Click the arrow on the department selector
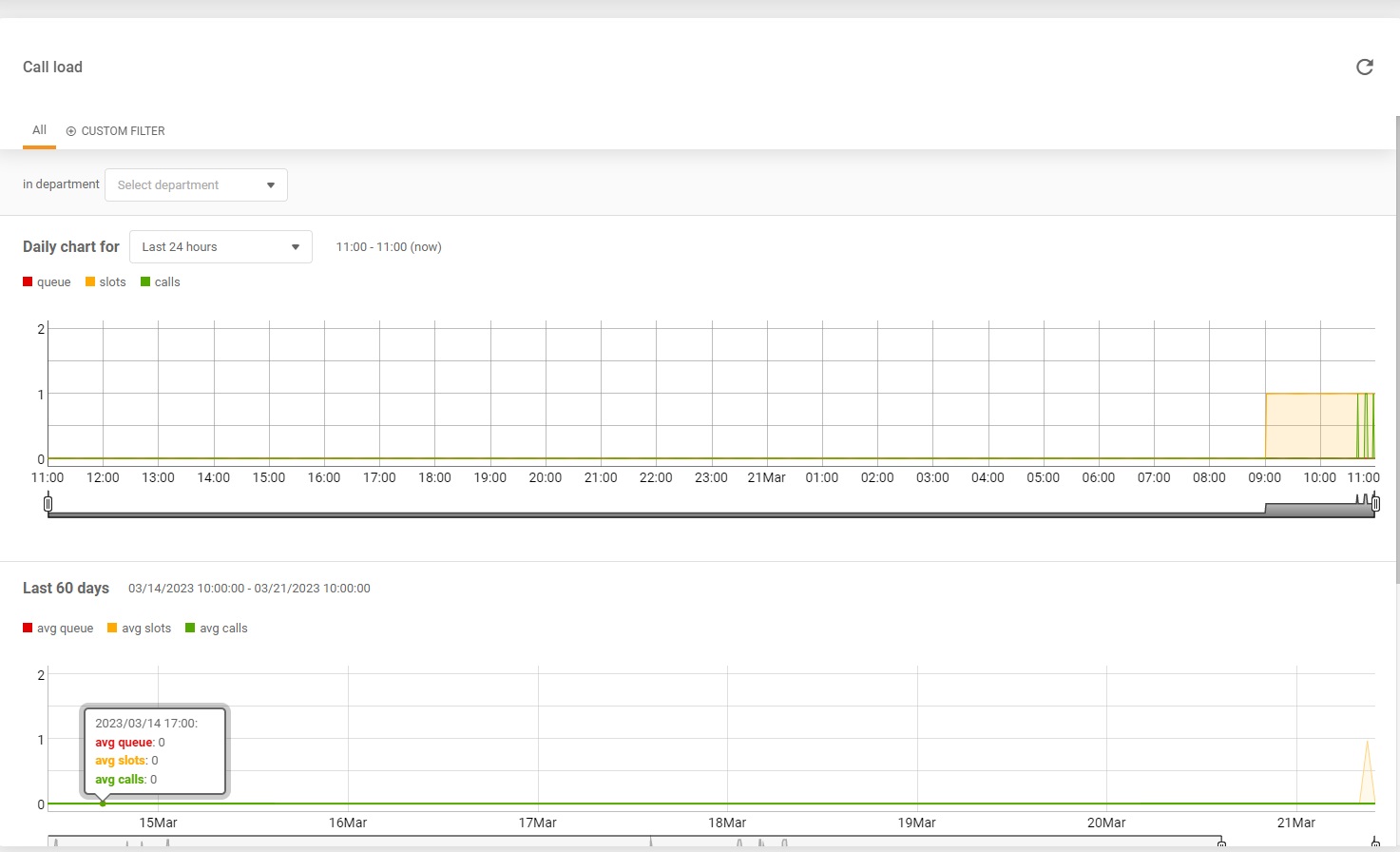1400x852 pixels. click(x=271, y=185)
